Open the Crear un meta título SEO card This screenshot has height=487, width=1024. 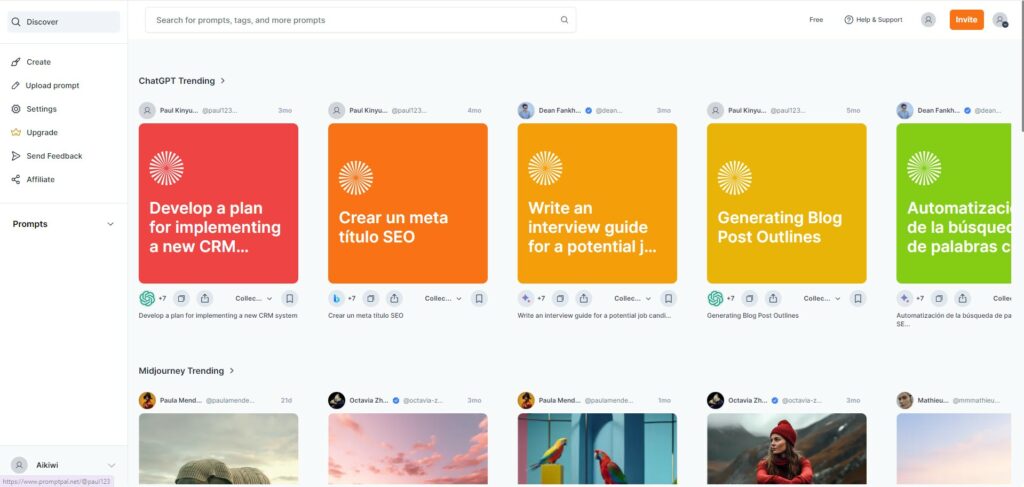click(x=408, y=203)
